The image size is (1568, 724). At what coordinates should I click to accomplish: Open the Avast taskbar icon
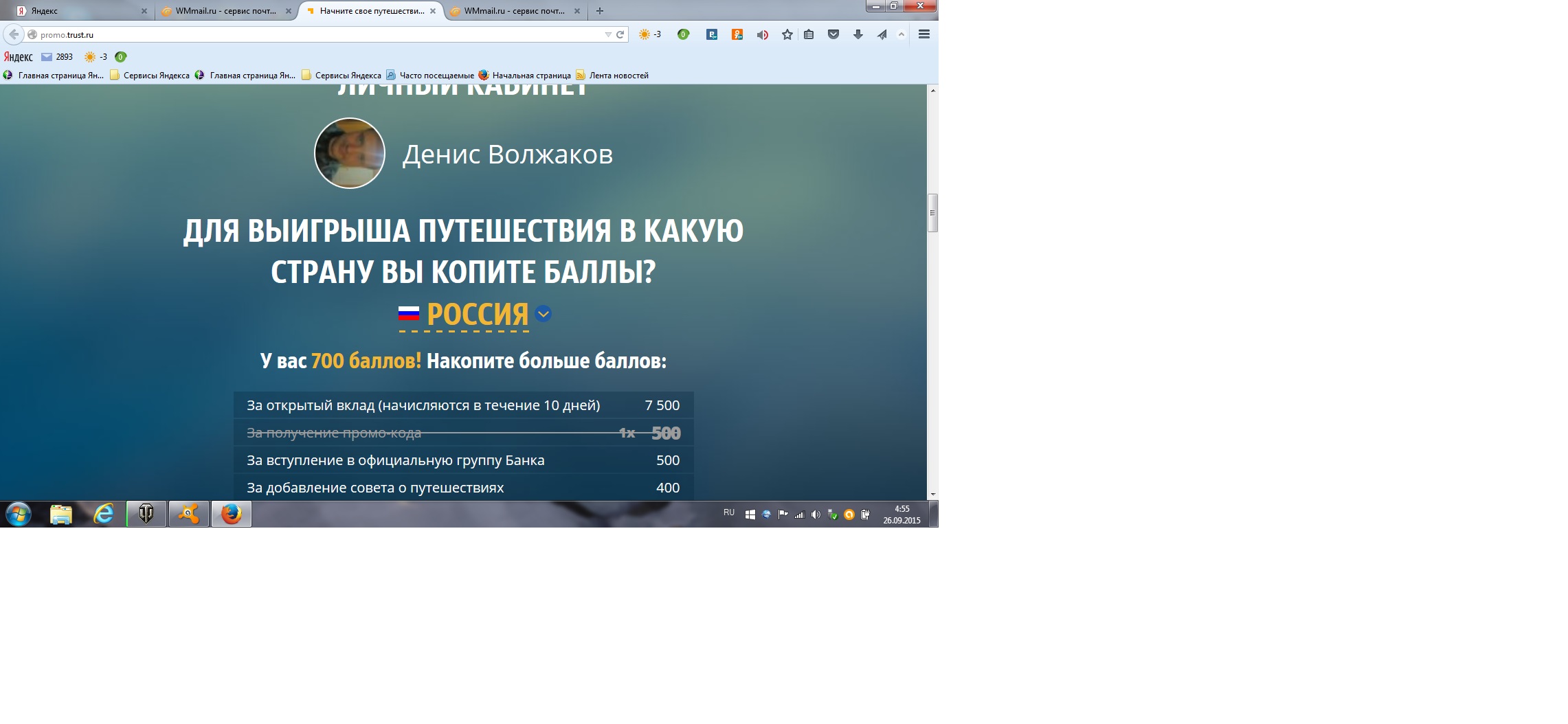tap(189, 514)
